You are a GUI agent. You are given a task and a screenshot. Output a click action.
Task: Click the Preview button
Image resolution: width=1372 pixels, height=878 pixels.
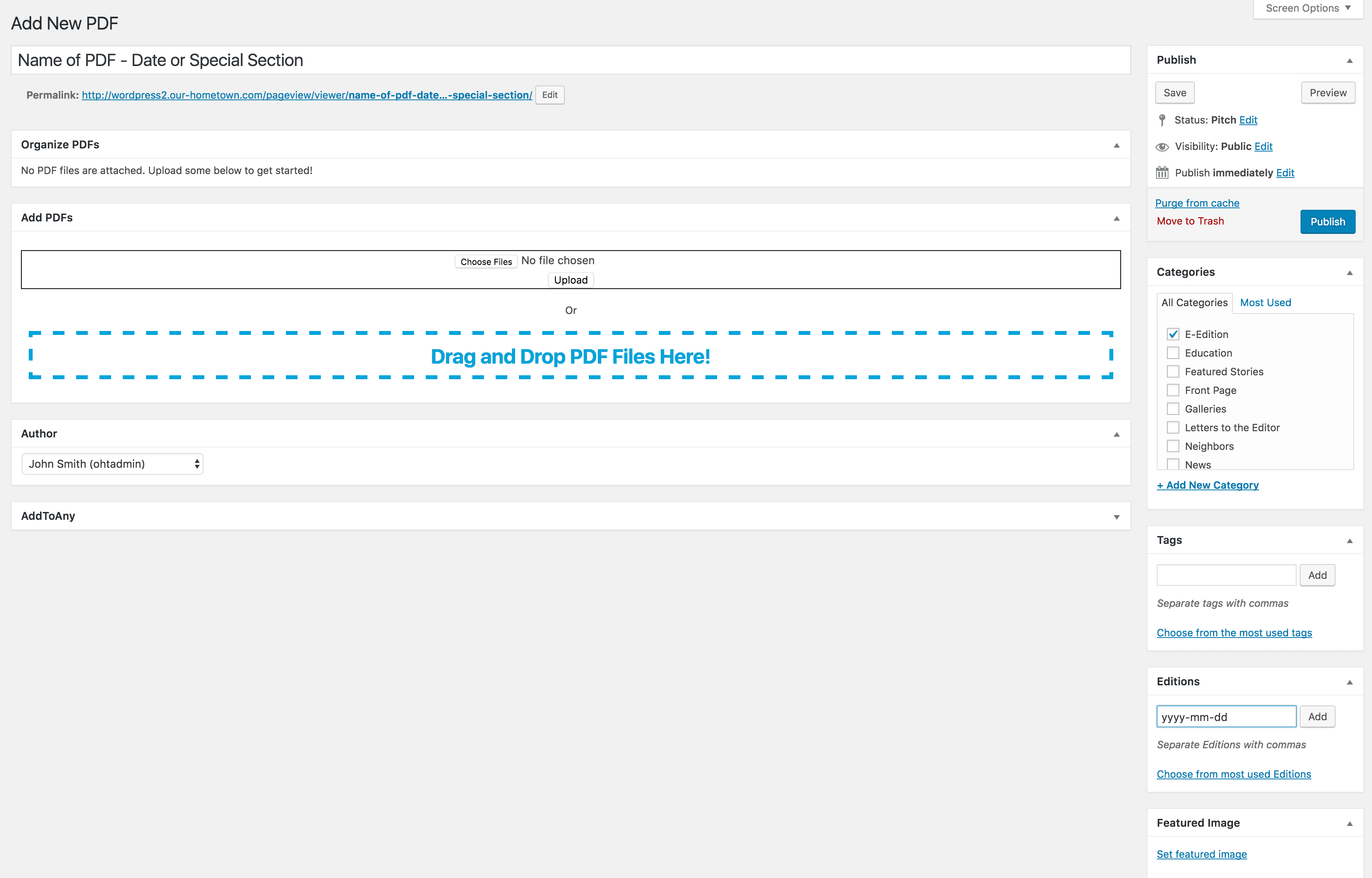(1328, 93)
